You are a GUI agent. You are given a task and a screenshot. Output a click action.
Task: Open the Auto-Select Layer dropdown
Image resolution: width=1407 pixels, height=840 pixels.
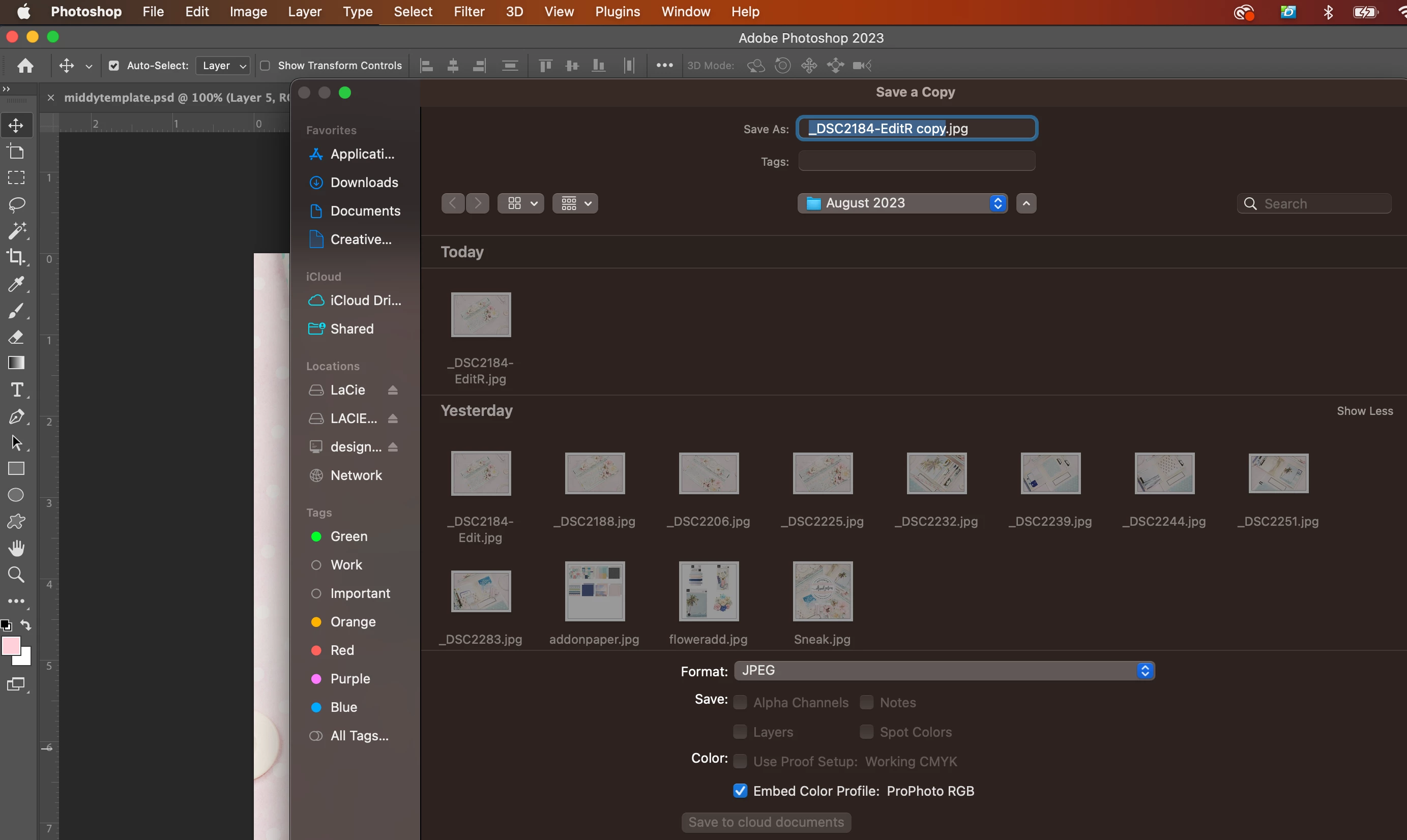[224, 66]
